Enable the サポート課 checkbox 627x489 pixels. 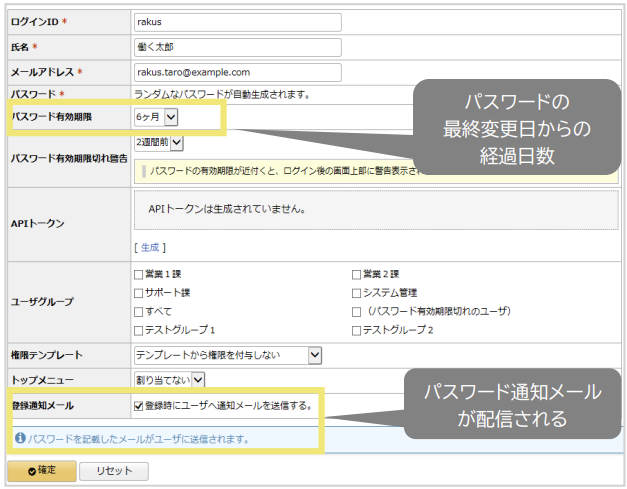coord(140,293)
